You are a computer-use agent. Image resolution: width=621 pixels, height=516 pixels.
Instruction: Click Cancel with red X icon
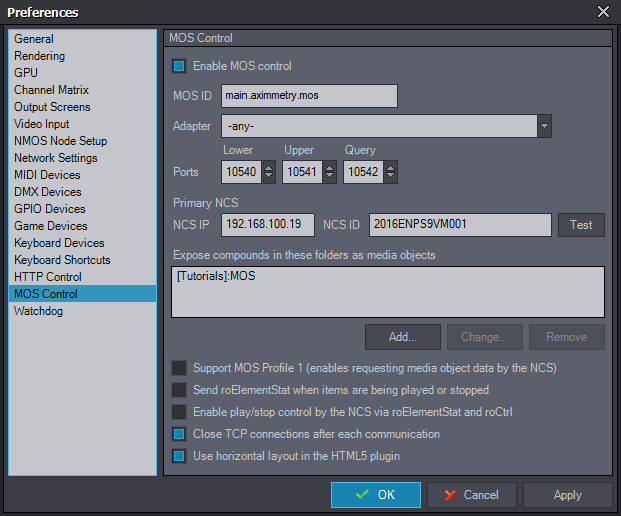(471, 495)
